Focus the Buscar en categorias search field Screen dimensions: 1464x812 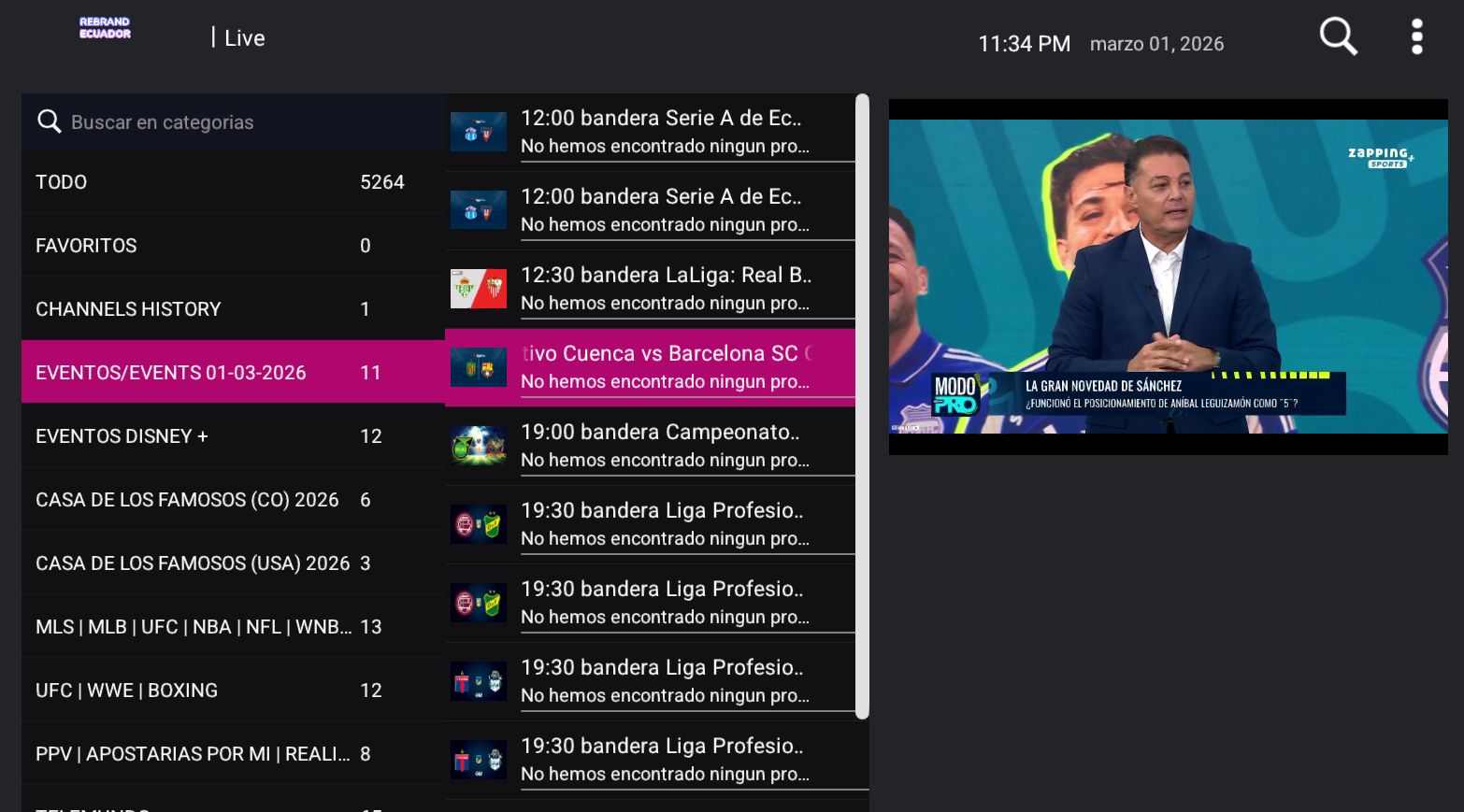(x=234, y=121)
